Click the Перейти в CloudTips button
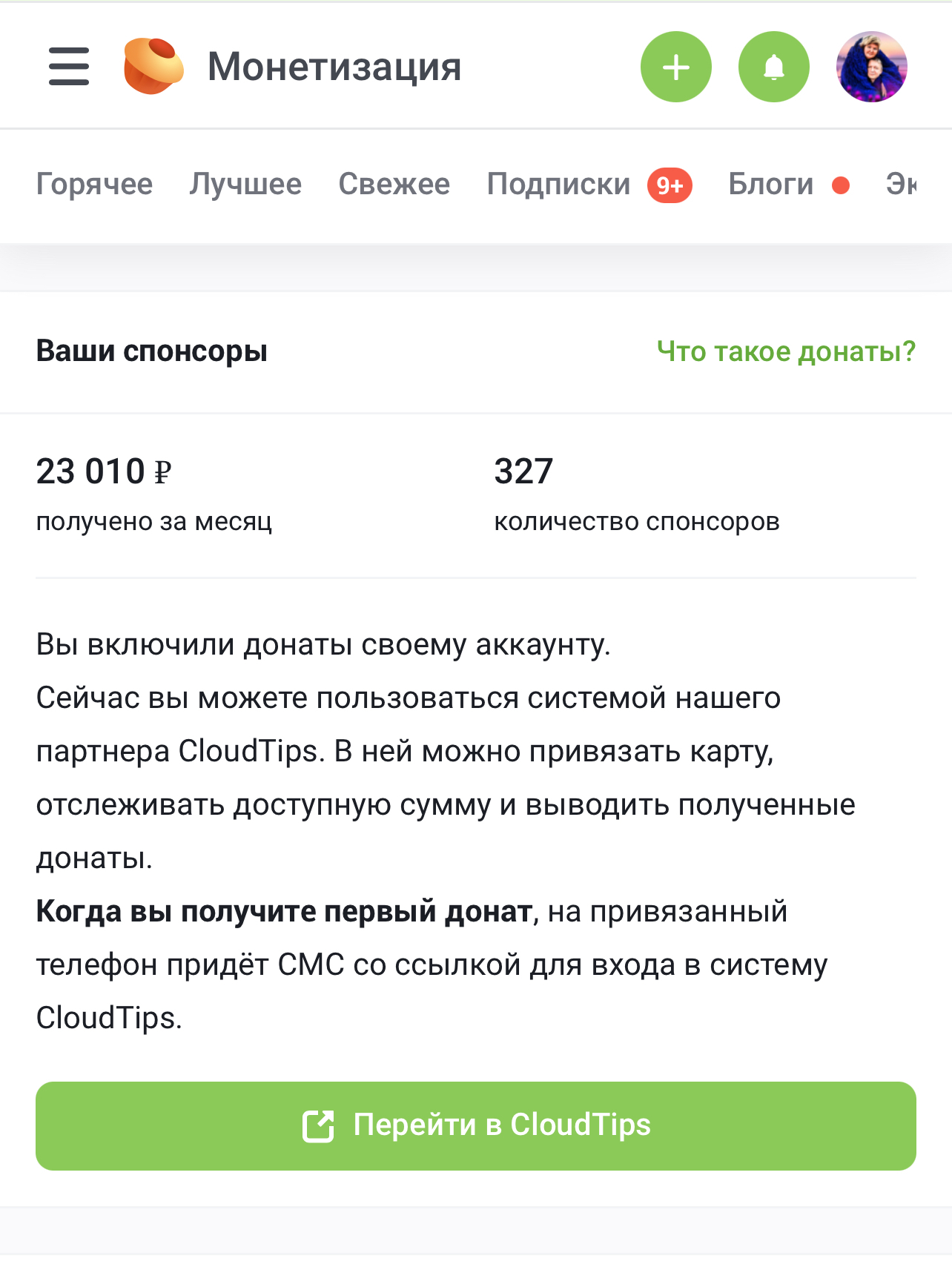Viewport: 952px width, 1264px height. (476, 1125)
